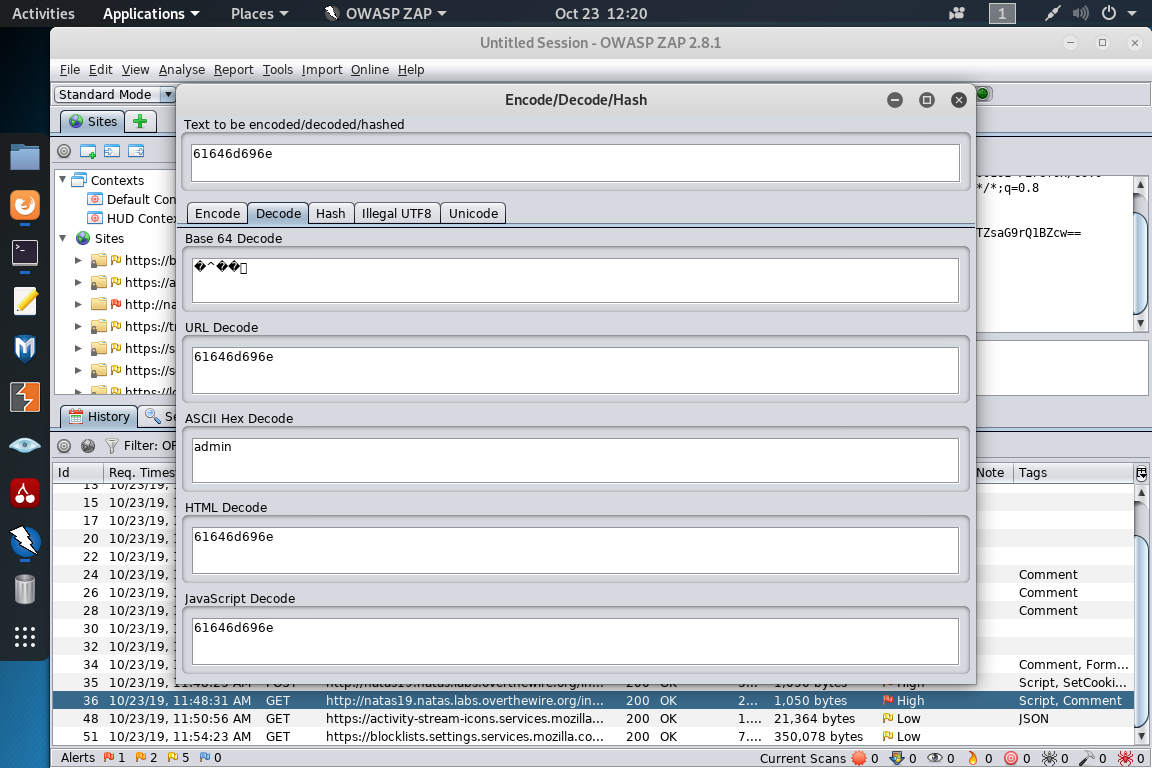Open the history filter funnel icon

tap(112, 445)
